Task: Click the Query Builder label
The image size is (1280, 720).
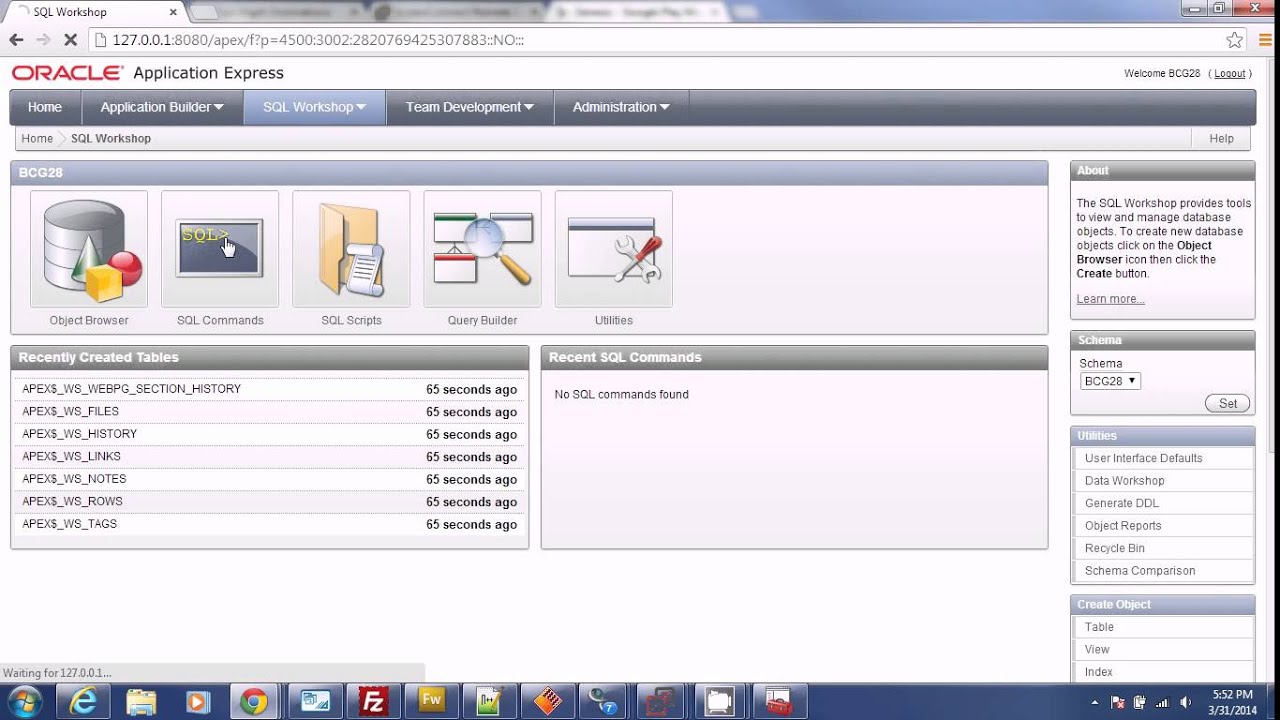Action: tap(482, 321)
